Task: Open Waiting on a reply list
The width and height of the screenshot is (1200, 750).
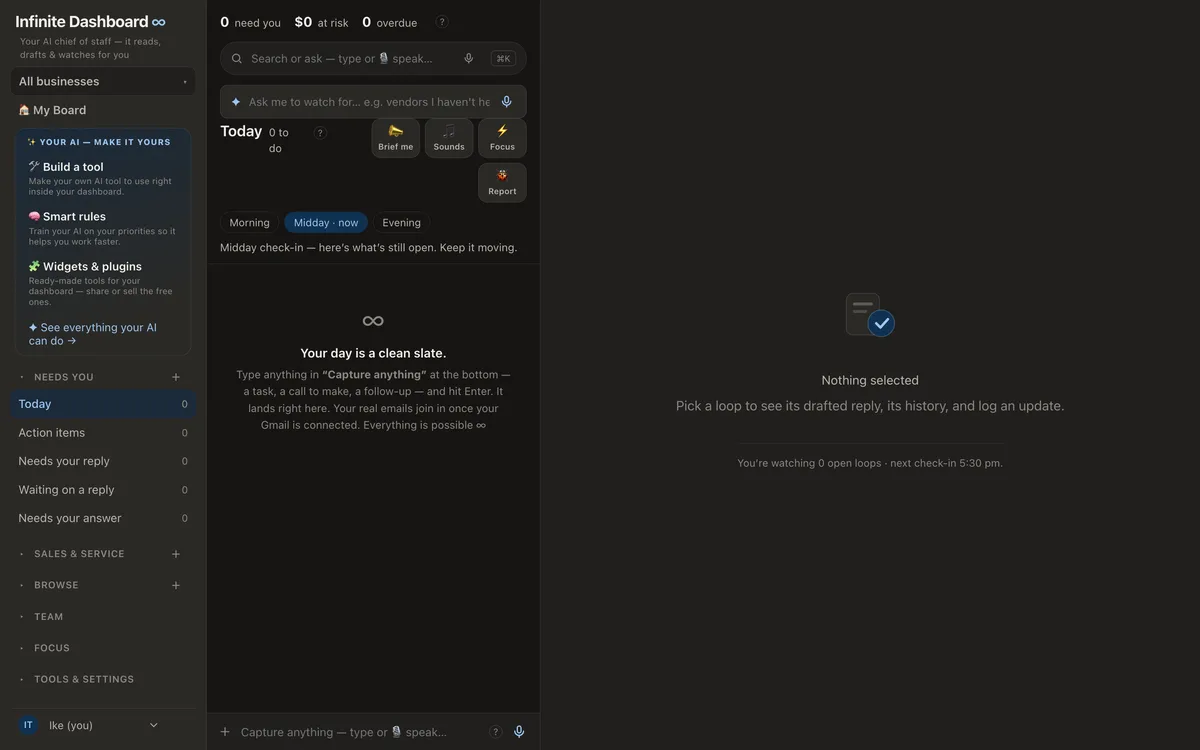Action: 103,490
